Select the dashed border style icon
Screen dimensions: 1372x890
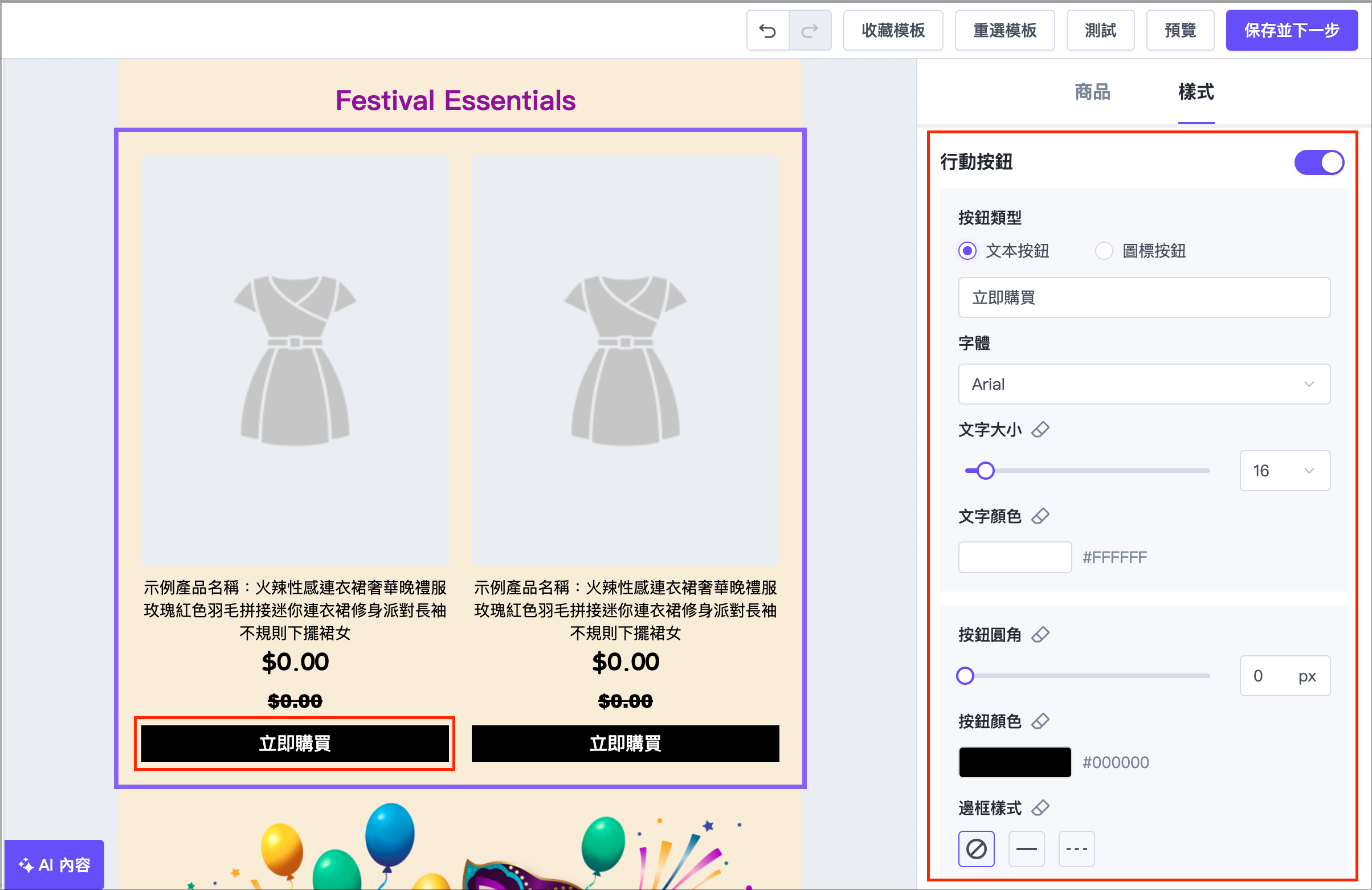point(1076,848)
